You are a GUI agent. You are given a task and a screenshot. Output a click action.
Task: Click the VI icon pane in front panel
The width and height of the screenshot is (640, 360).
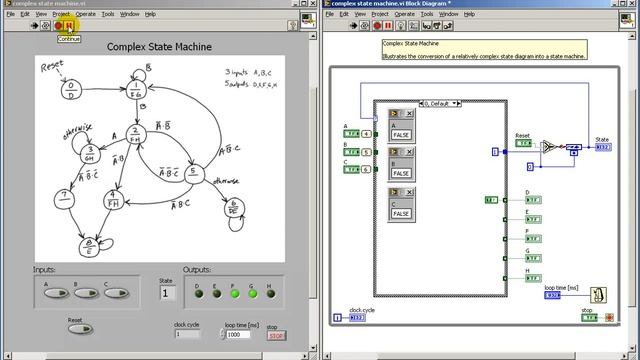tap(308, 20)
